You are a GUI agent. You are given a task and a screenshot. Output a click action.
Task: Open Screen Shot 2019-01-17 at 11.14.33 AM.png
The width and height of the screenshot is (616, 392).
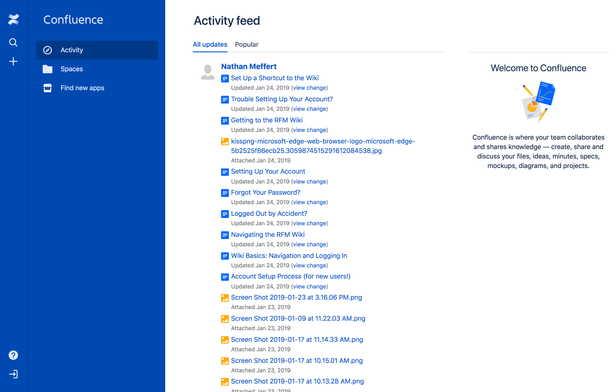pos(297,340)
